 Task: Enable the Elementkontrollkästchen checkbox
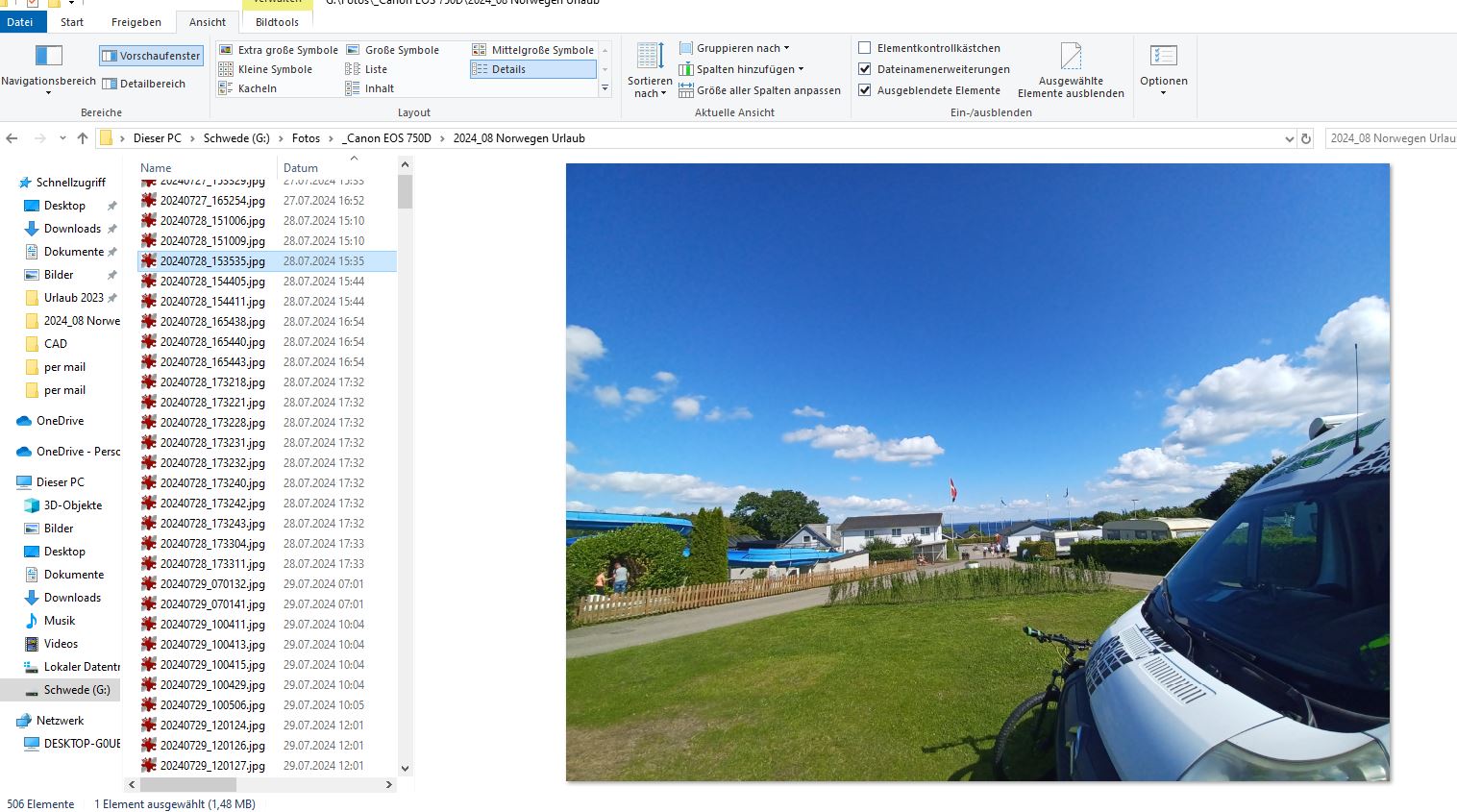(865, 48)
